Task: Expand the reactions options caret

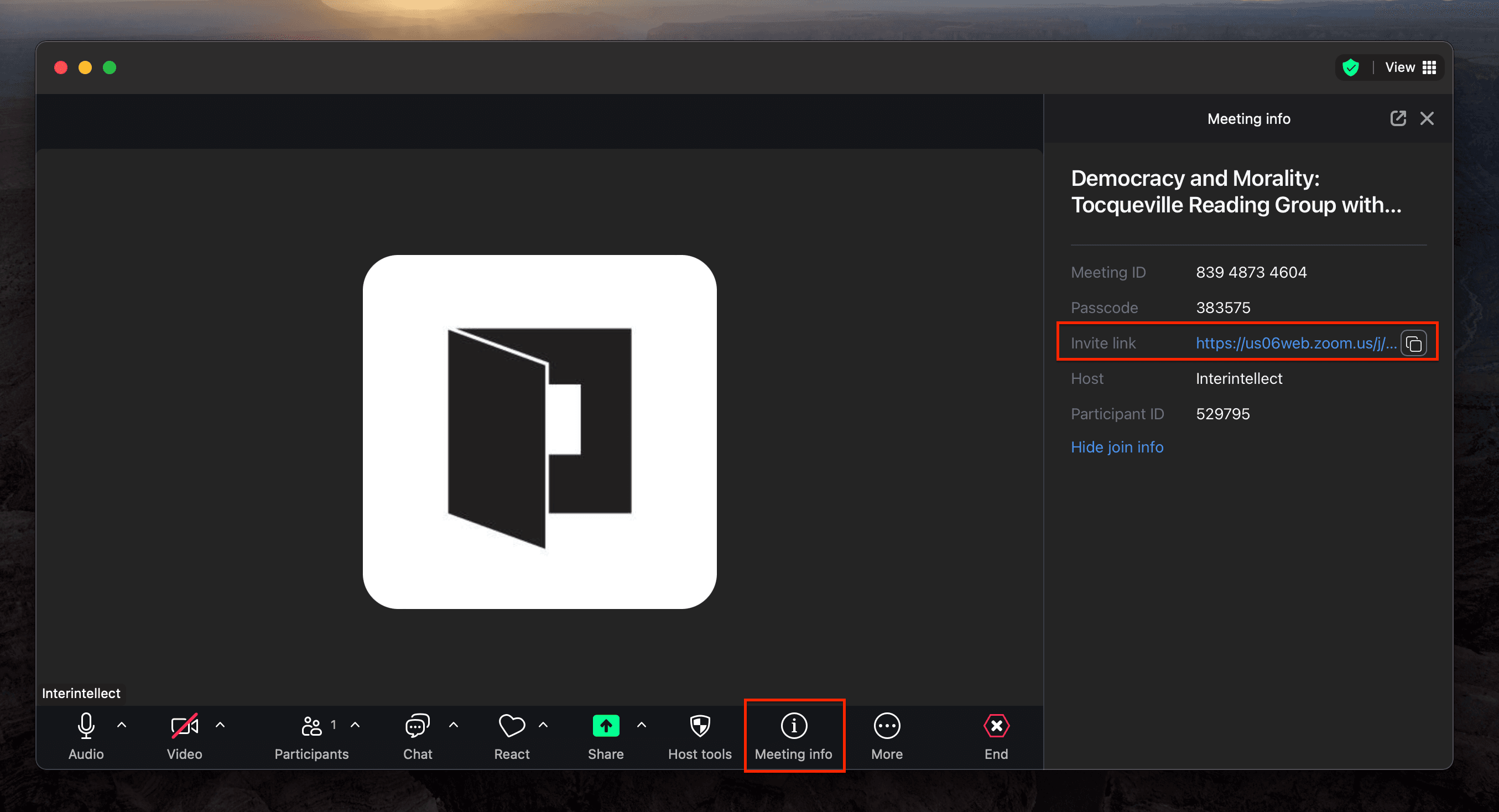Action: coord(543,725)
